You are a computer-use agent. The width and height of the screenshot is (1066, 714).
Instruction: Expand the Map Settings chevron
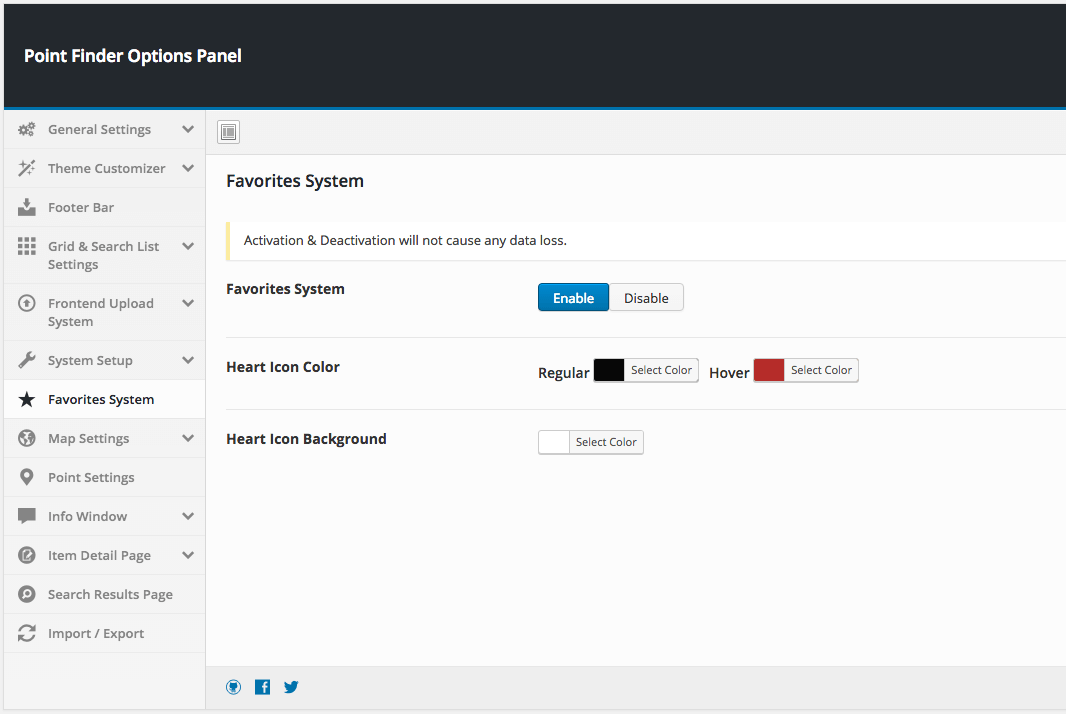pos(188,438)
